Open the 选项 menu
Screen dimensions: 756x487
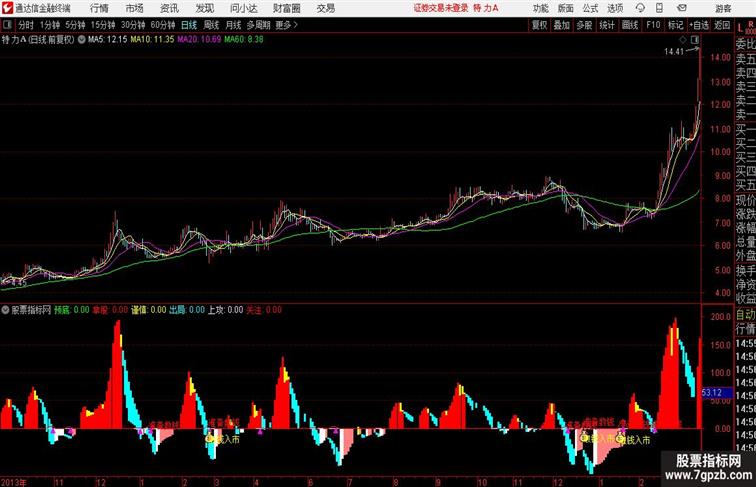(615, 8)
